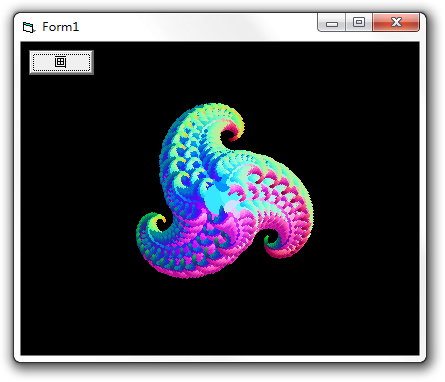Click the Form1 title text
Viewport: 445px width, 382px height.
[x=61, y=27]
